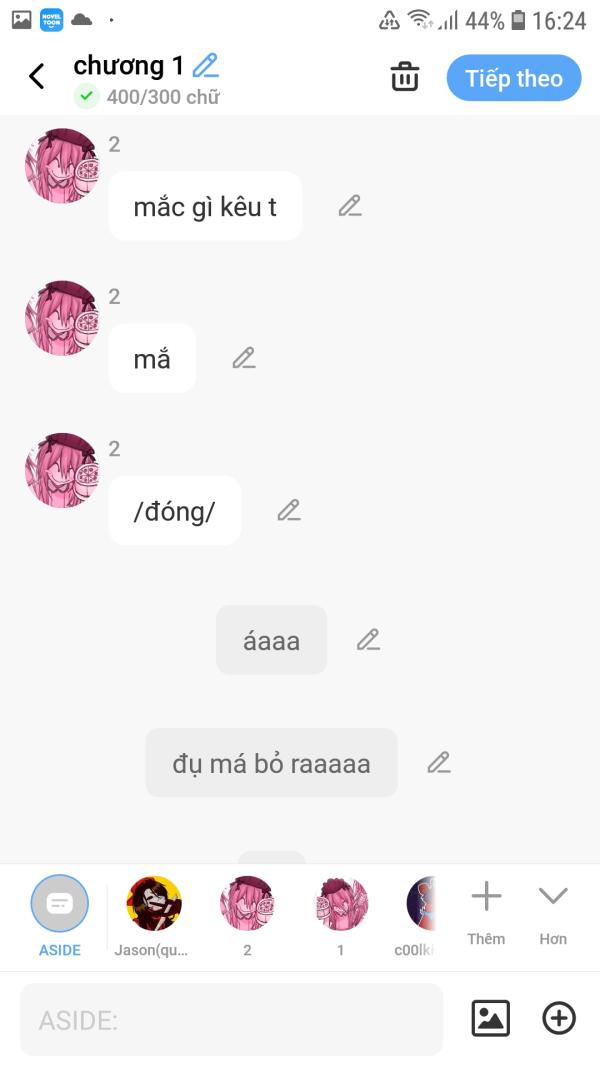600x1067 pixels.
Task: Open the "/đóng/" message bubble
Action: [x=174, y=510]
